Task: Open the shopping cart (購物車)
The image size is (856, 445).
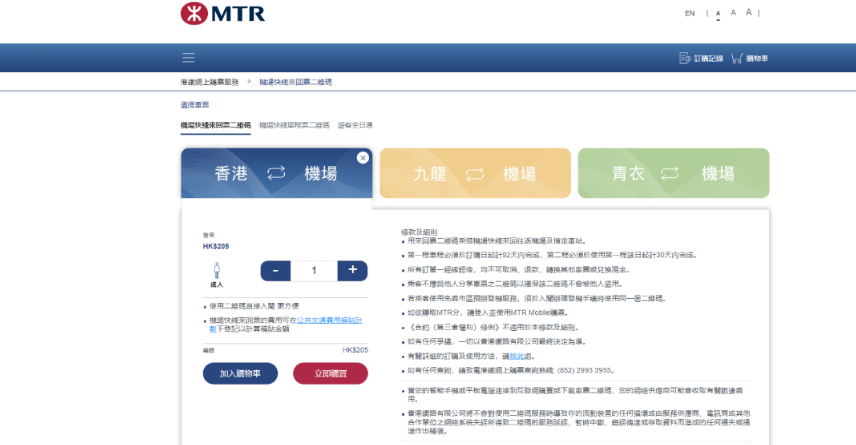Action: point(750,59)
